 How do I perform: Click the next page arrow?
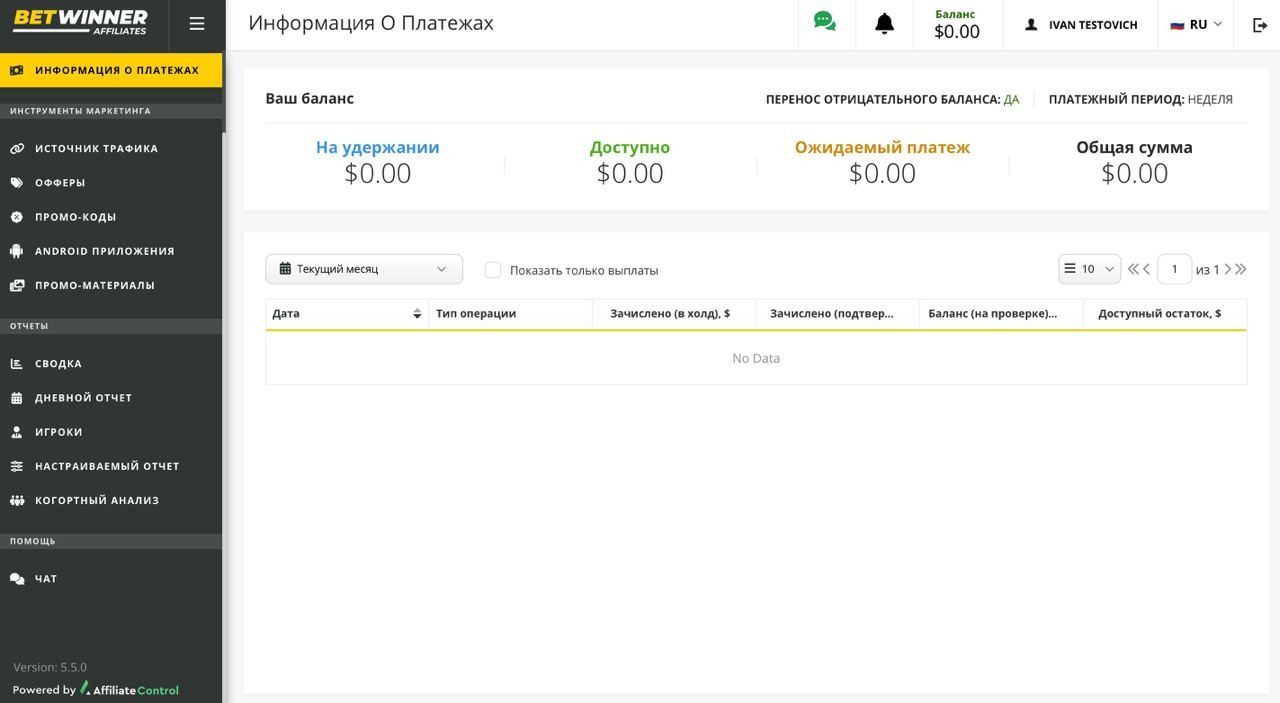pos(1228,269)
